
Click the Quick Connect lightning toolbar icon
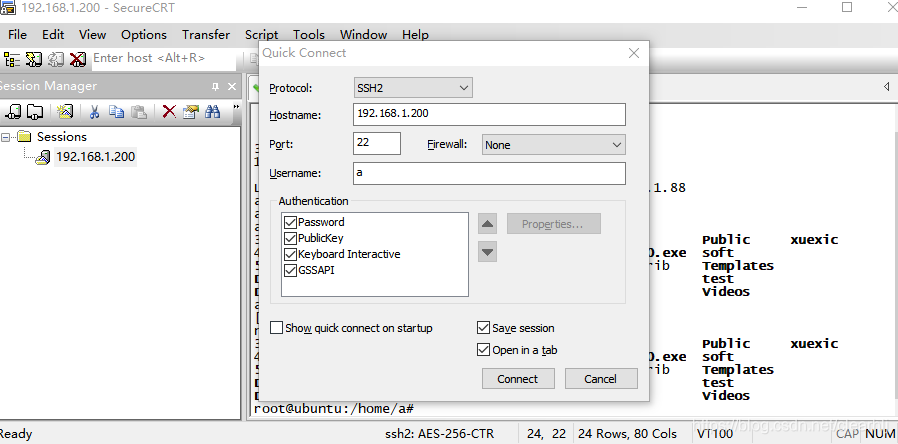[x=34, y=59]
